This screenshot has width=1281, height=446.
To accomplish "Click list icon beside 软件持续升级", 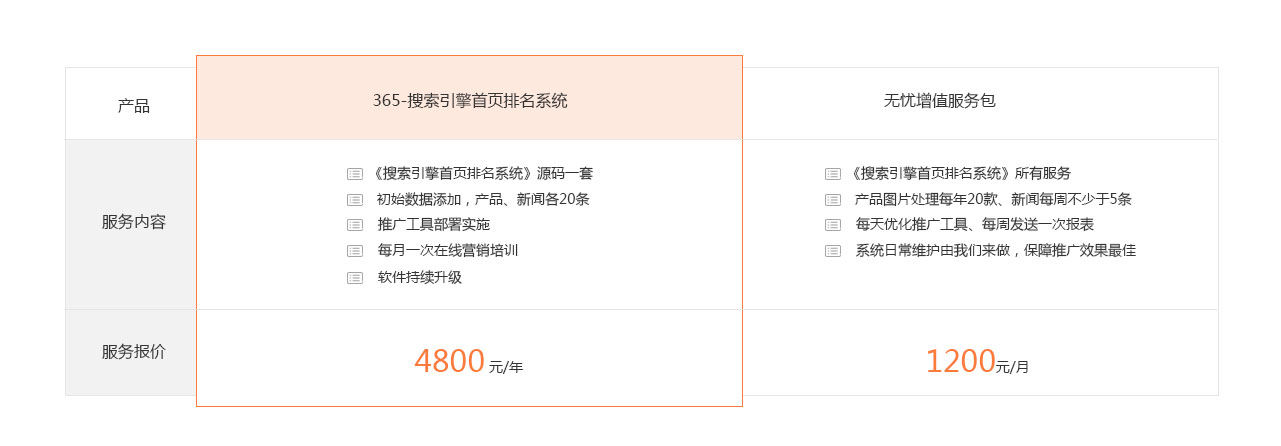I will tap(355, 278).
